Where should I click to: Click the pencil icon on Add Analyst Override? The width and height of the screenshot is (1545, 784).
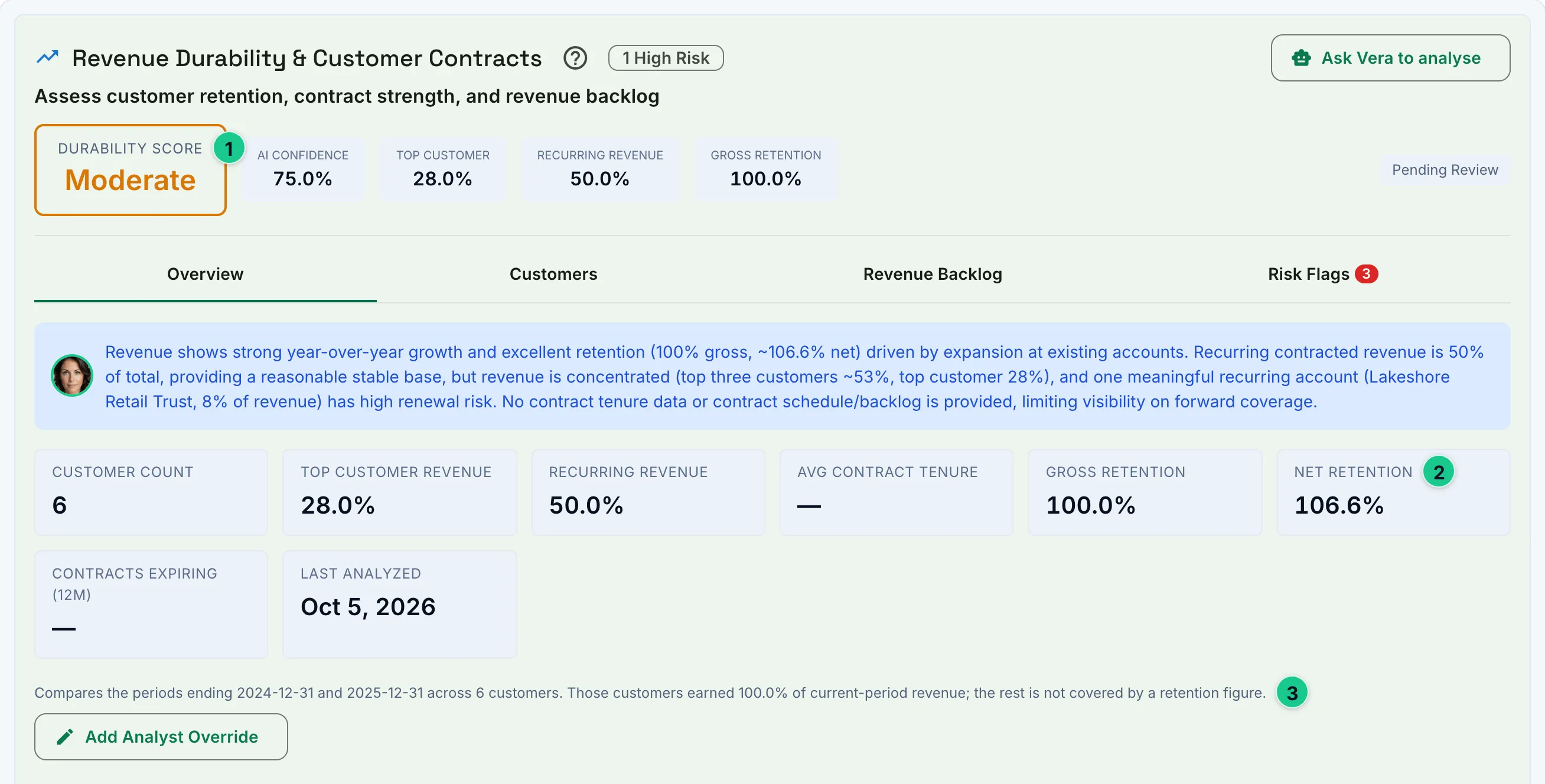point(65,737)
